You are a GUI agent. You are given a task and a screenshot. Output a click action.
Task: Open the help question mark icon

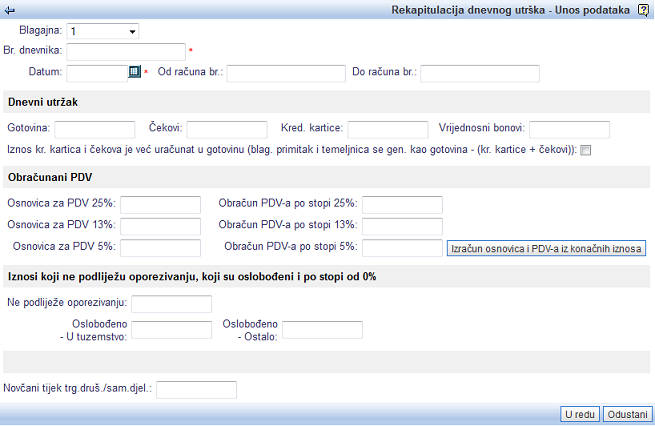click(x=643, y=9)
